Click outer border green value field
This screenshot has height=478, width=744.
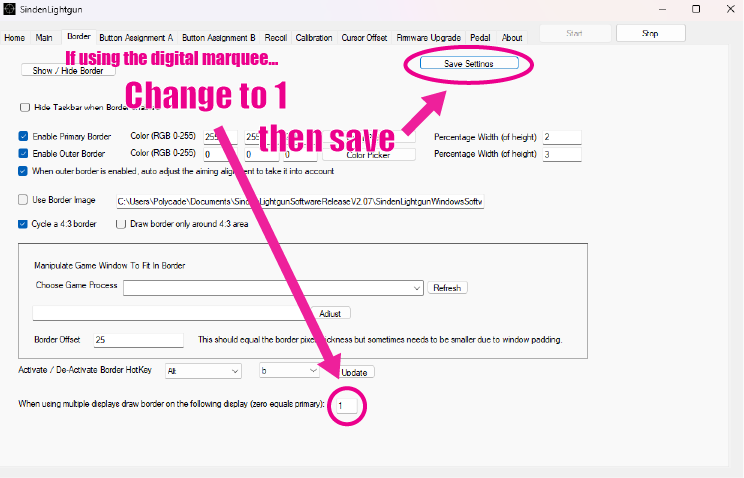[261, 154]
